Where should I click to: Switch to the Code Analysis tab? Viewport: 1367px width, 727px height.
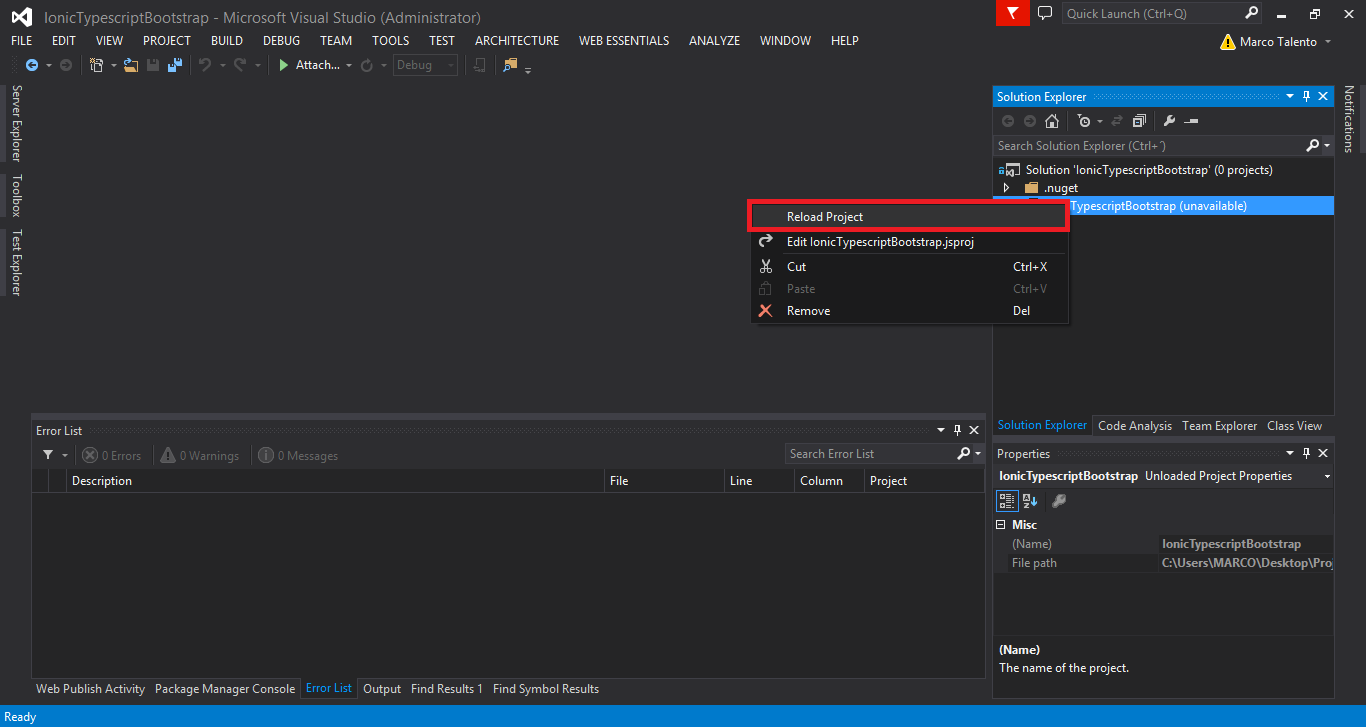pos(1135,426)
